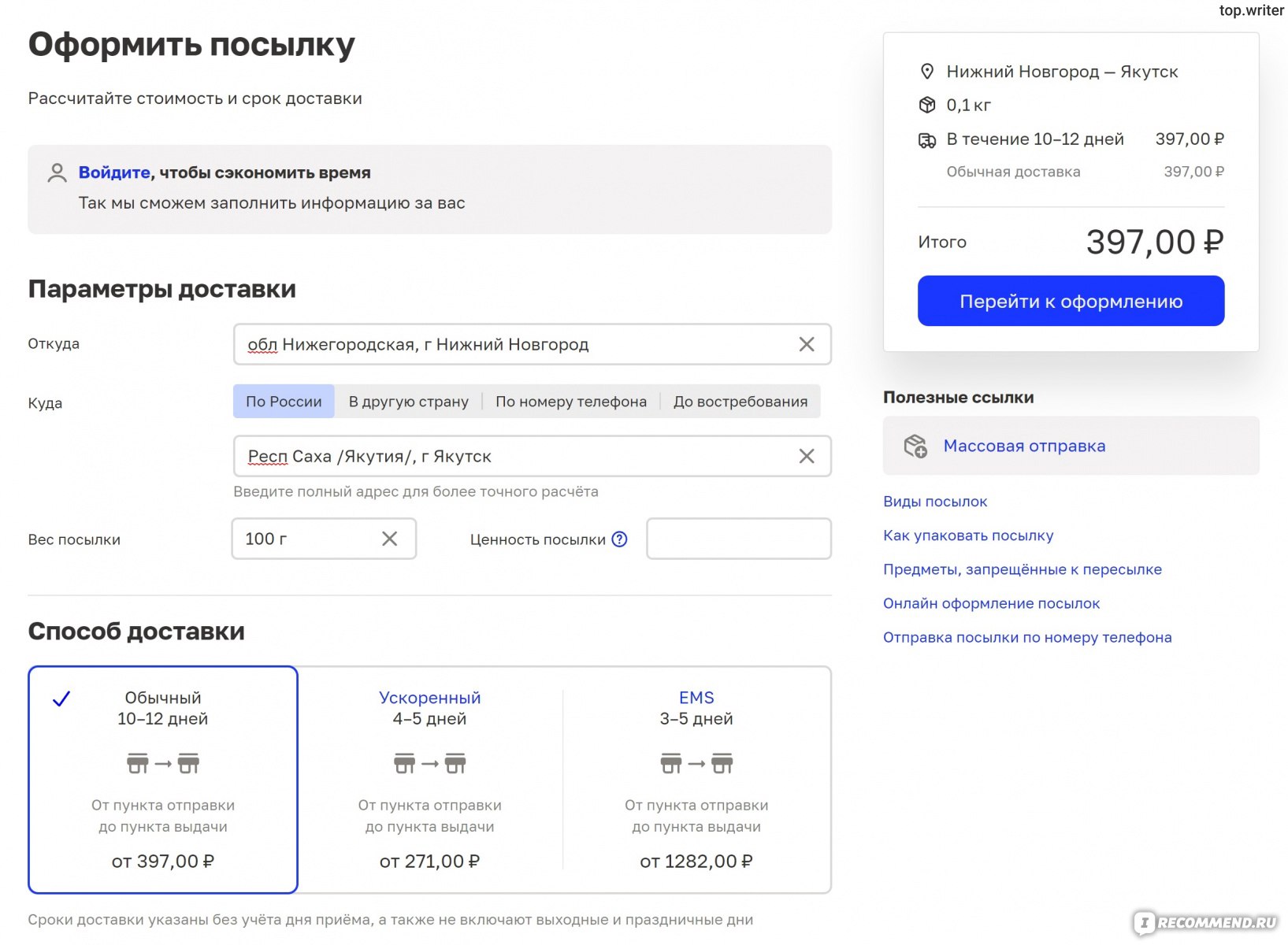Choose Ускоренный delivery 4–5 дней
Image resolution: width=1288 pixels, height=945 pixels.
tap(429, 780)
